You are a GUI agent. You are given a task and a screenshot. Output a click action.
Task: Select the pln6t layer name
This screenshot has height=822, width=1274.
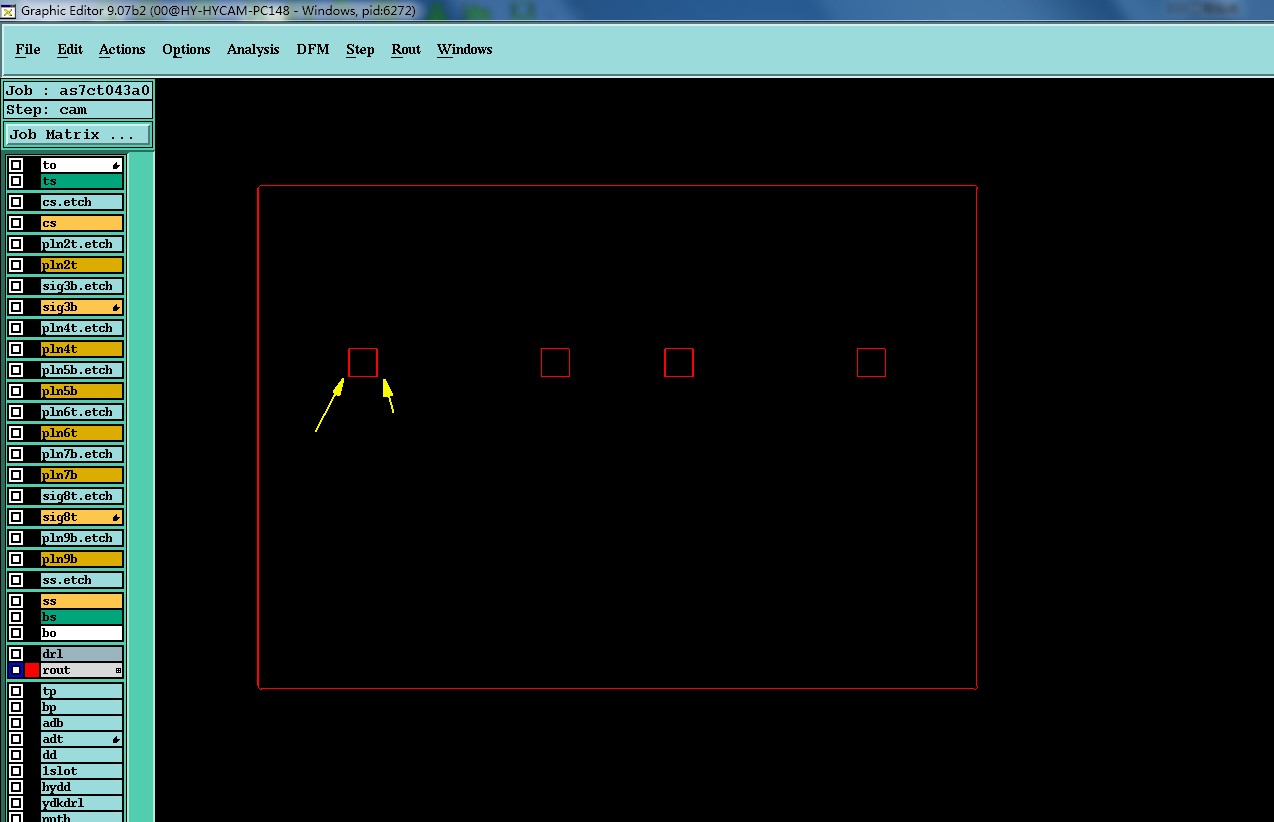[x=82, y=433]
